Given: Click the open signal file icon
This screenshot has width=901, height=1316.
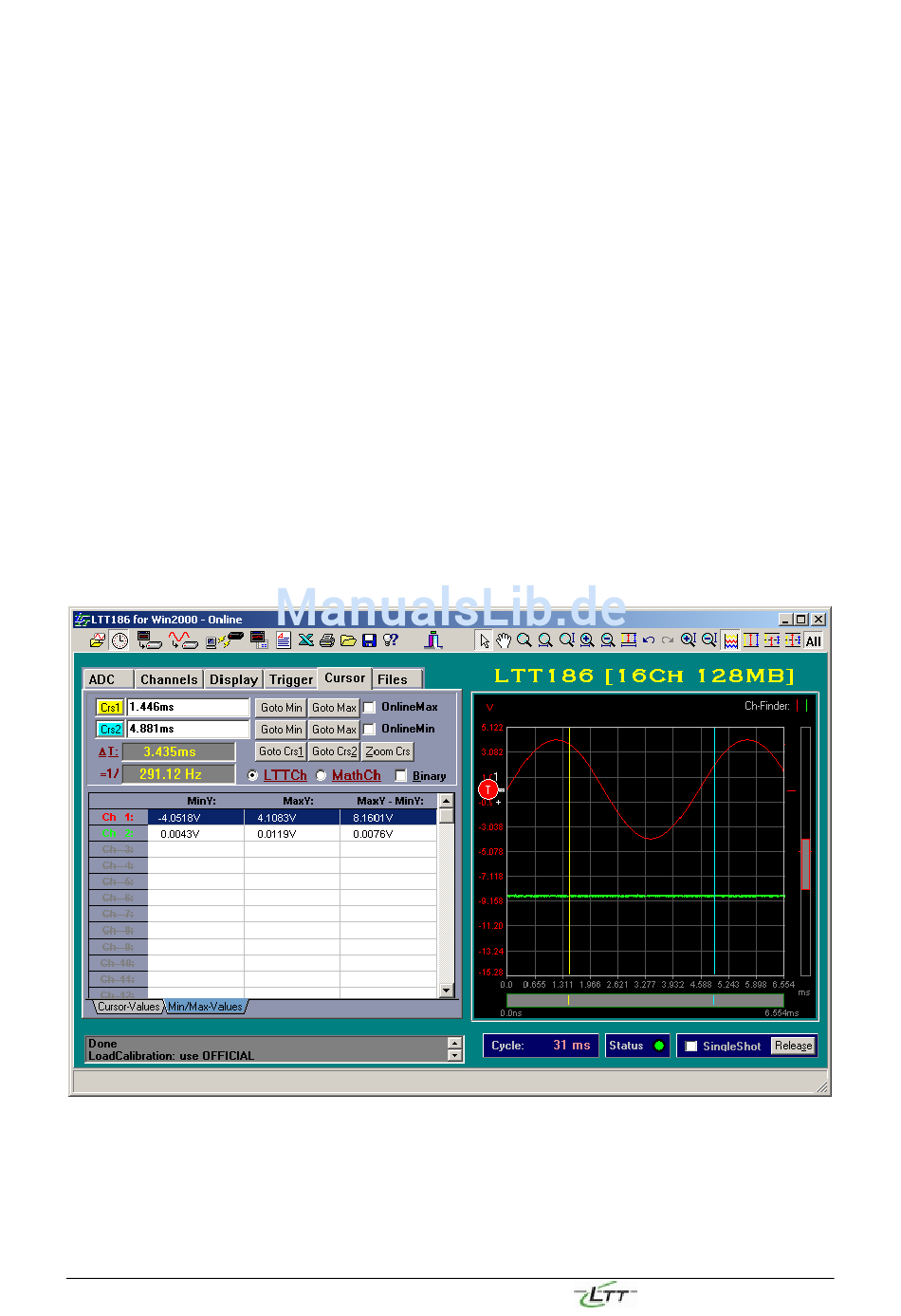Looking at the screenshot, I should tap(97, 641).
